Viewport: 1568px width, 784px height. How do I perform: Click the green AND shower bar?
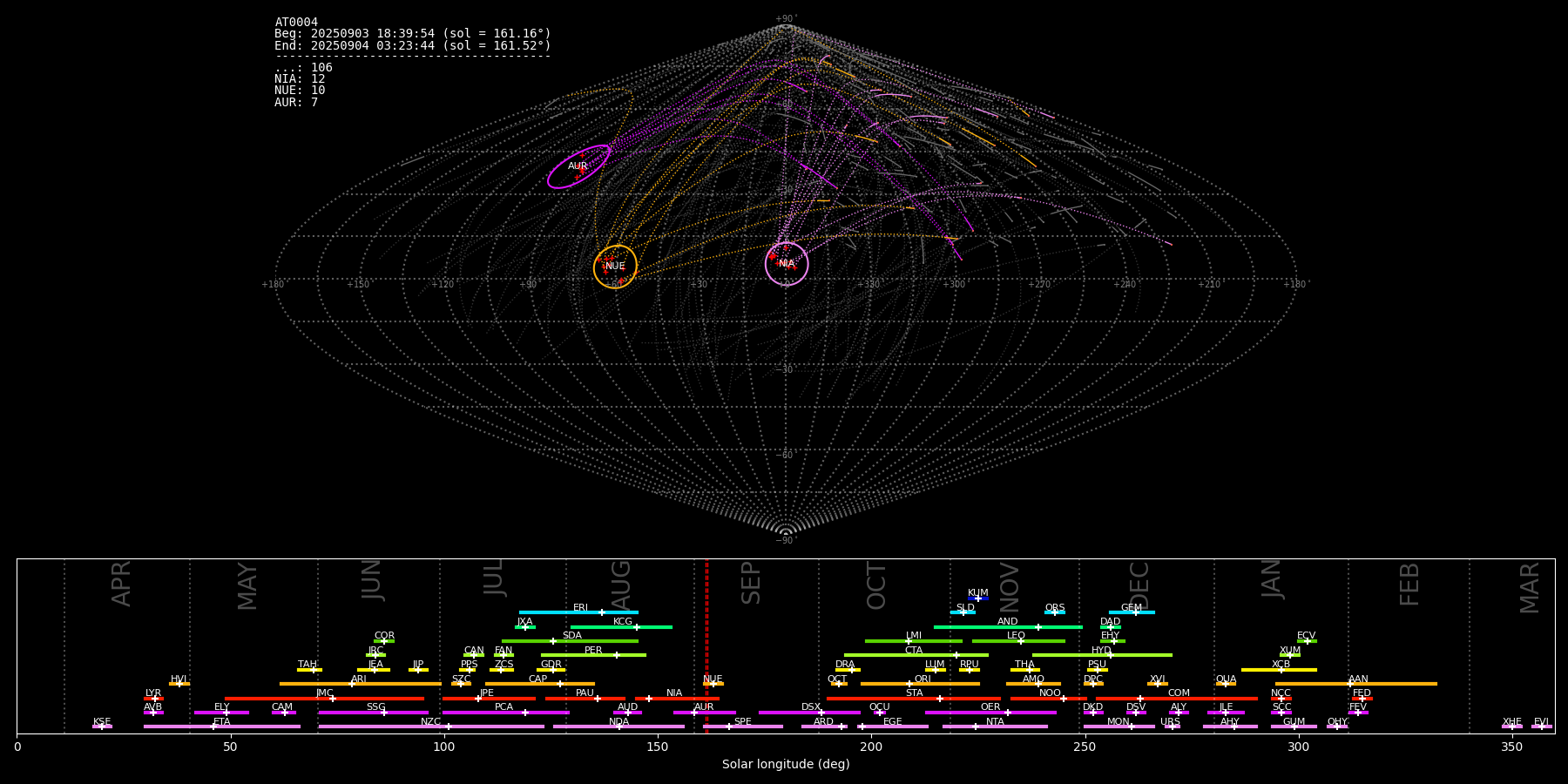click(1008, 626)
